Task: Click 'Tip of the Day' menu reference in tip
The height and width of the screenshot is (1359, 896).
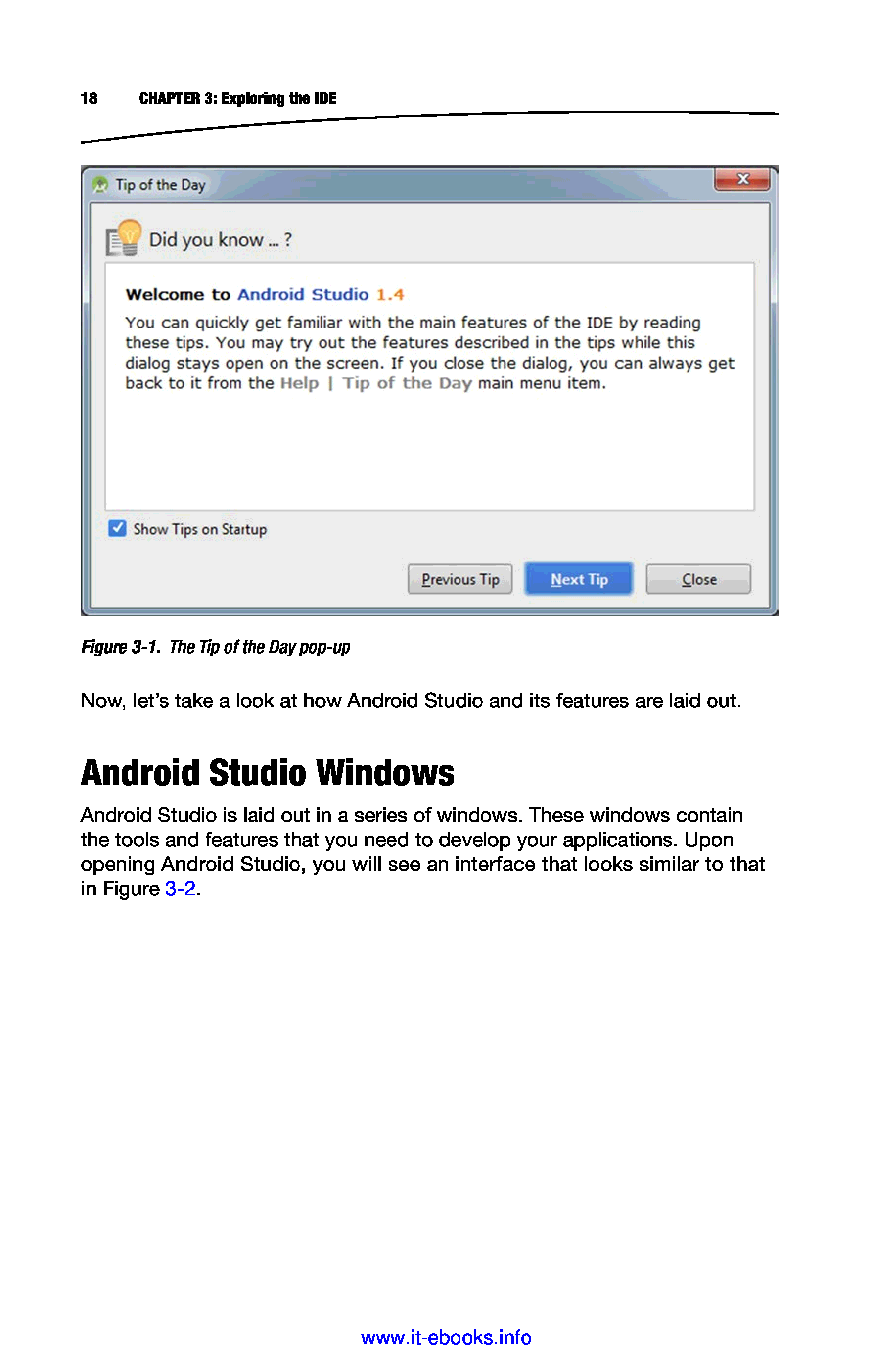Action: click(407, 383)
